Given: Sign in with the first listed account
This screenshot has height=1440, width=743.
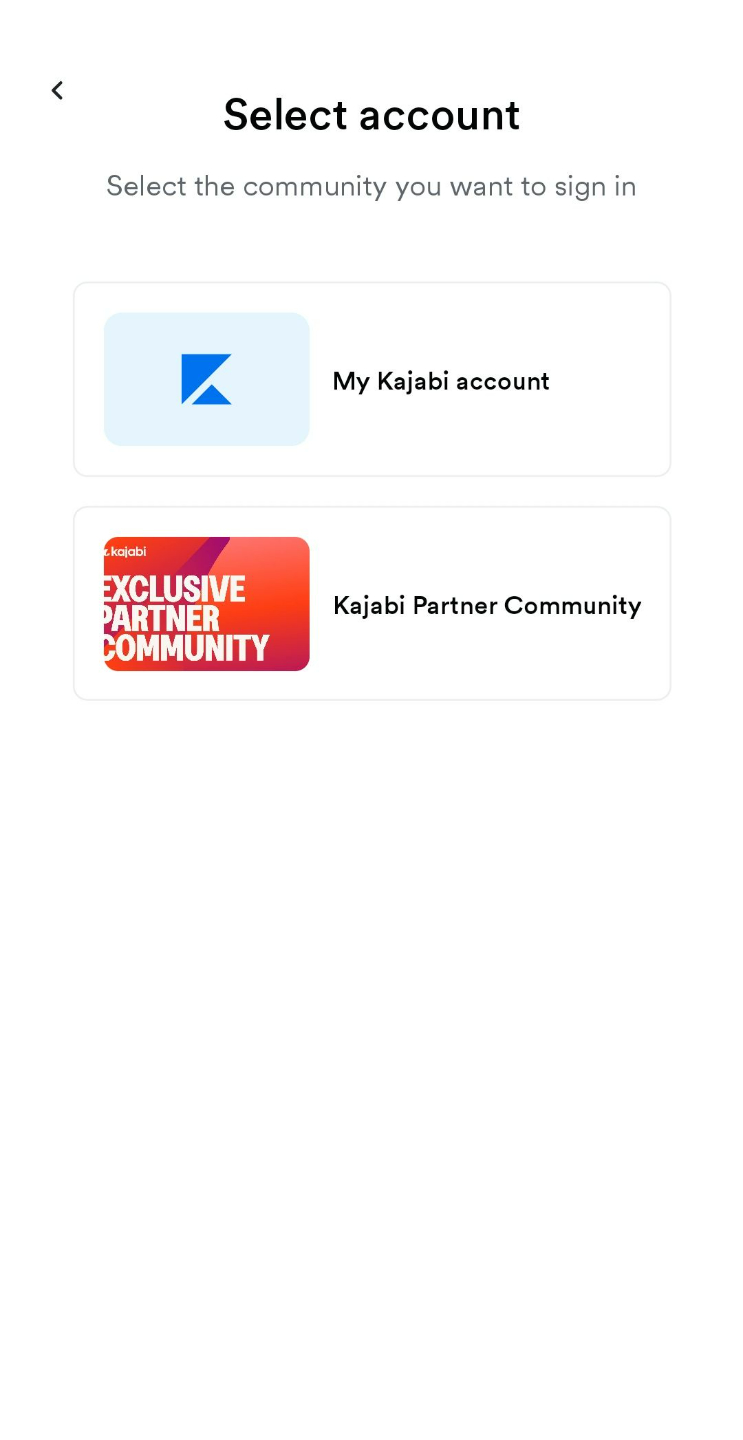Looking at the screenshot, I should [x=372, y=379].
